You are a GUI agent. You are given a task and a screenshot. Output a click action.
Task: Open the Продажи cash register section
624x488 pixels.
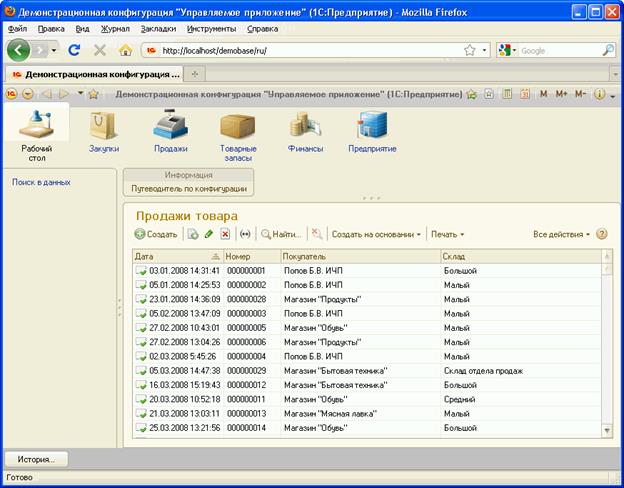click(171, 131)
